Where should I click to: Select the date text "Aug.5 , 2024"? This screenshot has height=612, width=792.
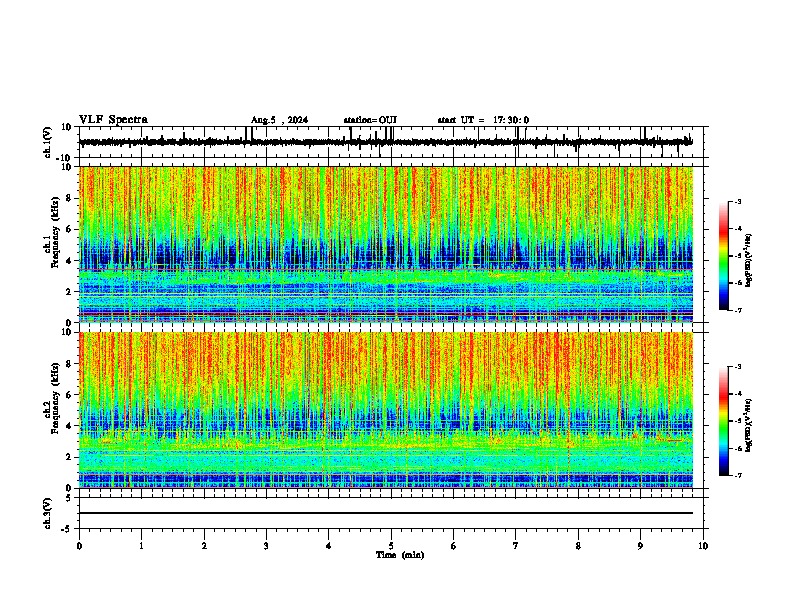(279, 120)
